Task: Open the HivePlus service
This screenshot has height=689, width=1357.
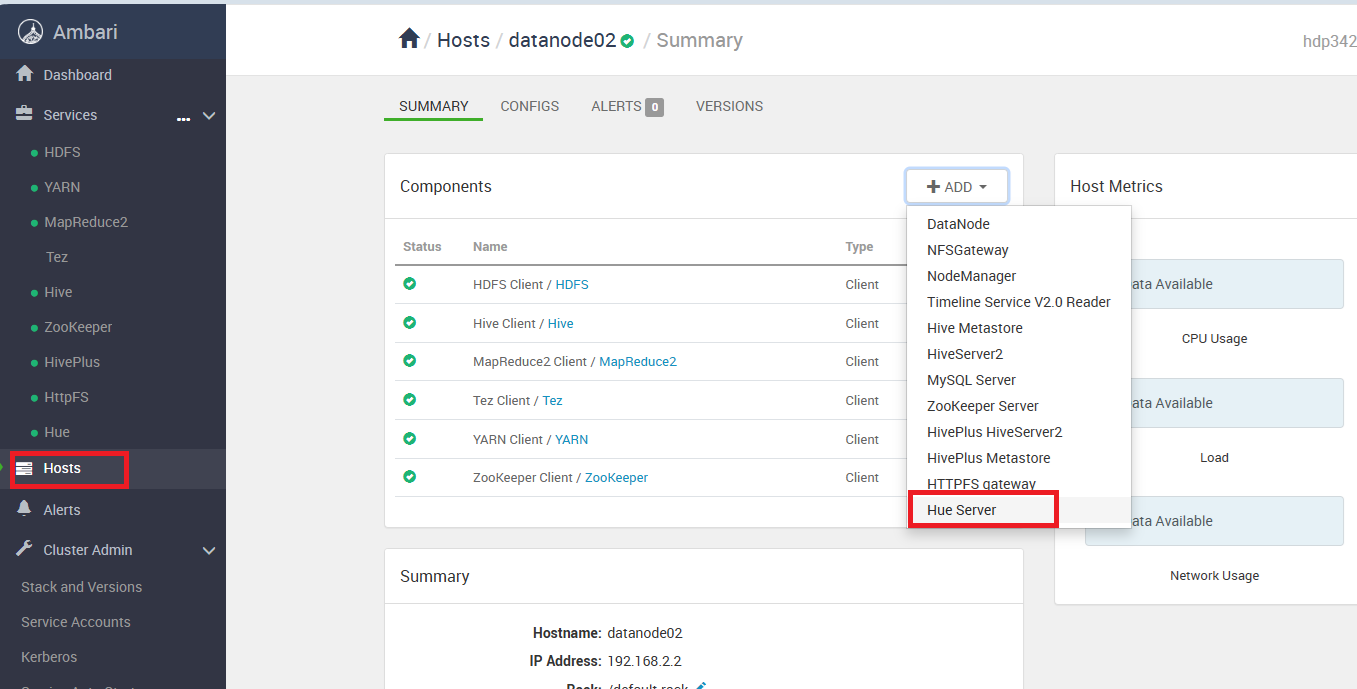Action: [x=72, y=362]
